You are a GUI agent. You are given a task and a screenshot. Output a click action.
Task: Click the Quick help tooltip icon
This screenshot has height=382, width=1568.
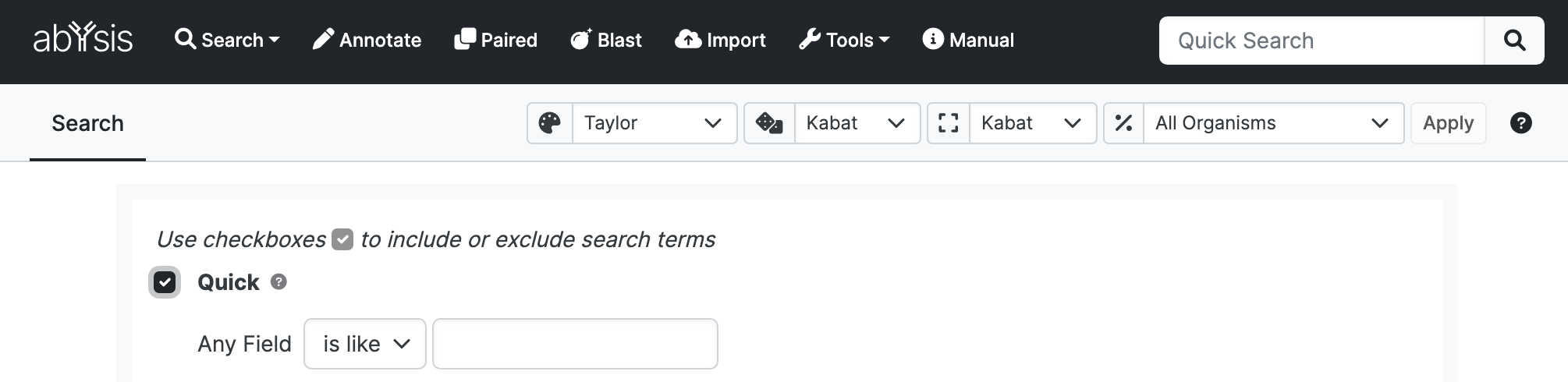[x=278, y=282]
